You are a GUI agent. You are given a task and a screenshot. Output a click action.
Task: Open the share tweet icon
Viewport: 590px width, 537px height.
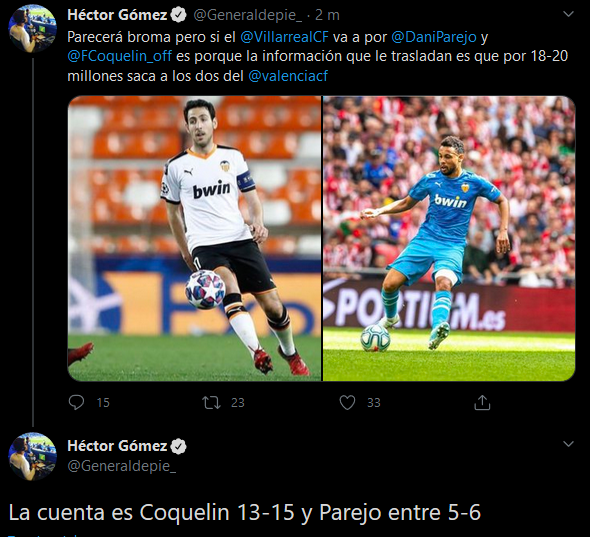tap(482, 402)
